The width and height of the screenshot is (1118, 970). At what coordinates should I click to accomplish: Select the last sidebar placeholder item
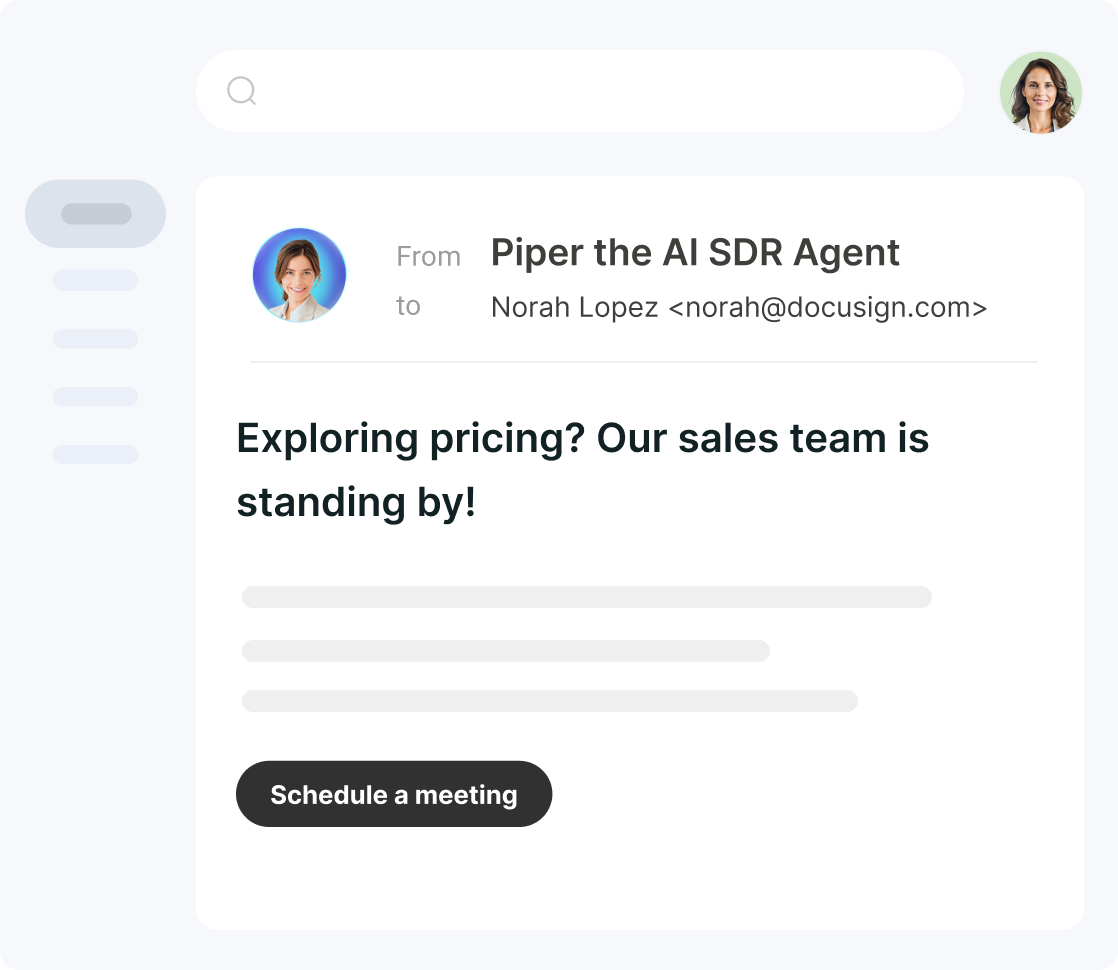tap(96, 454)
